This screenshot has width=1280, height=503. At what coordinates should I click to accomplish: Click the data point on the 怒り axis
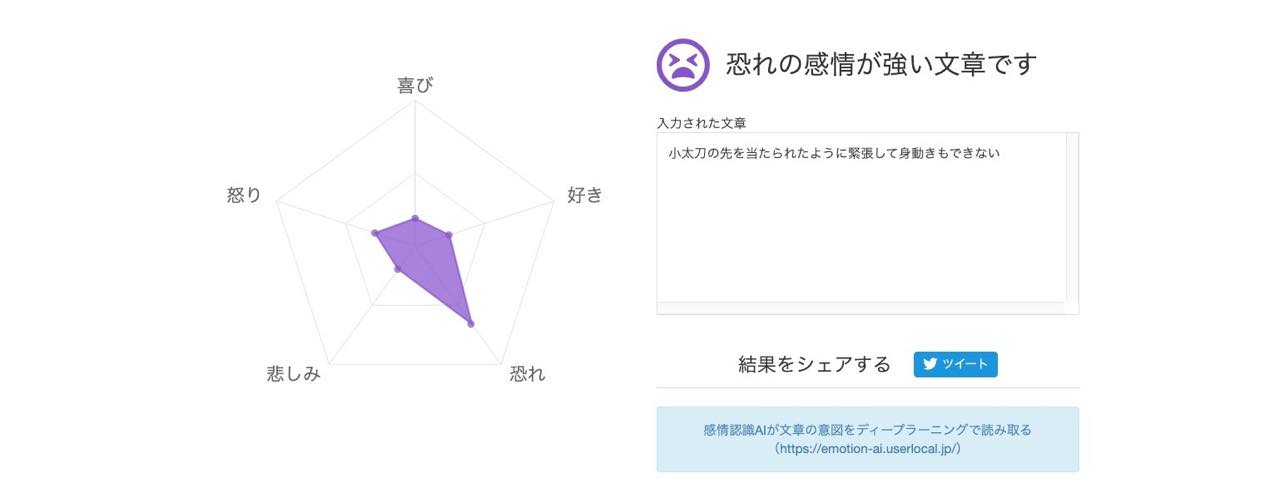(x=375, y=234)
